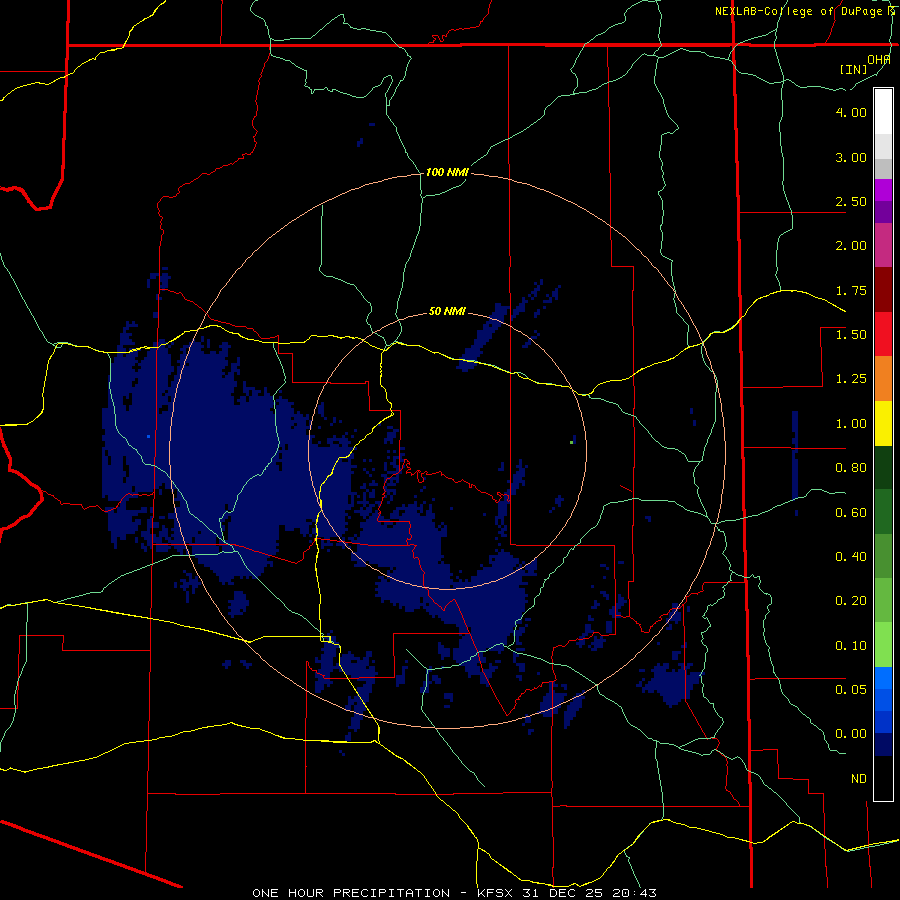The width and height of the screenshot is (900, 900).
Task: Click the 1.75 legend value
Action: click(x=851, y=290)
